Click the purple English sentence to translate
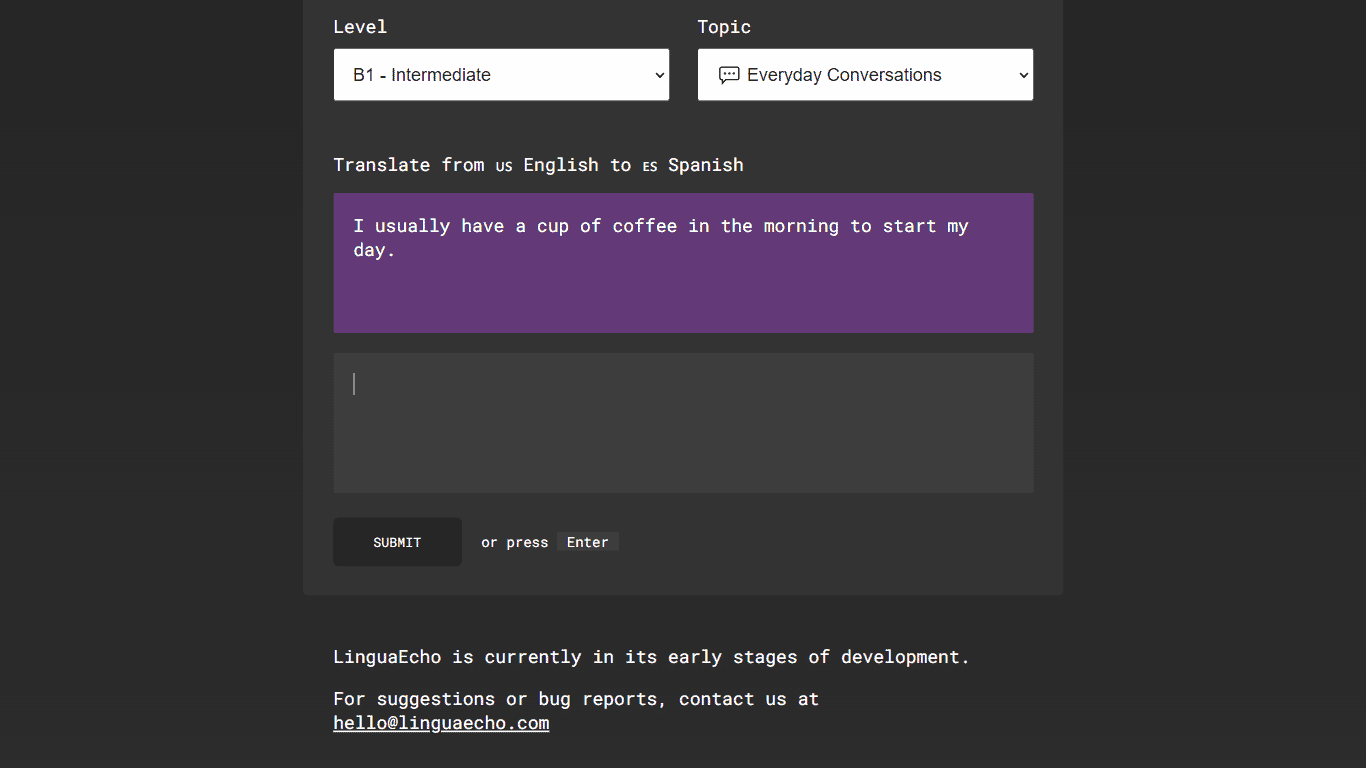 coord(683,263)
